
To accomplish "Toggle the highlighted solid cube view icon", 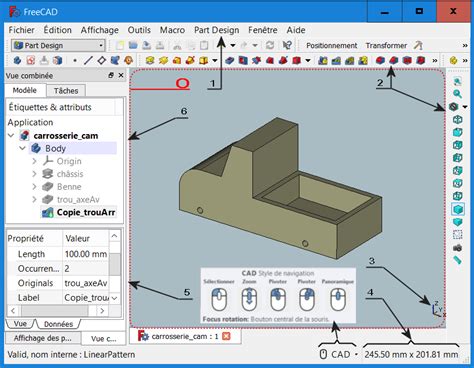I will [x=458, y=209].
